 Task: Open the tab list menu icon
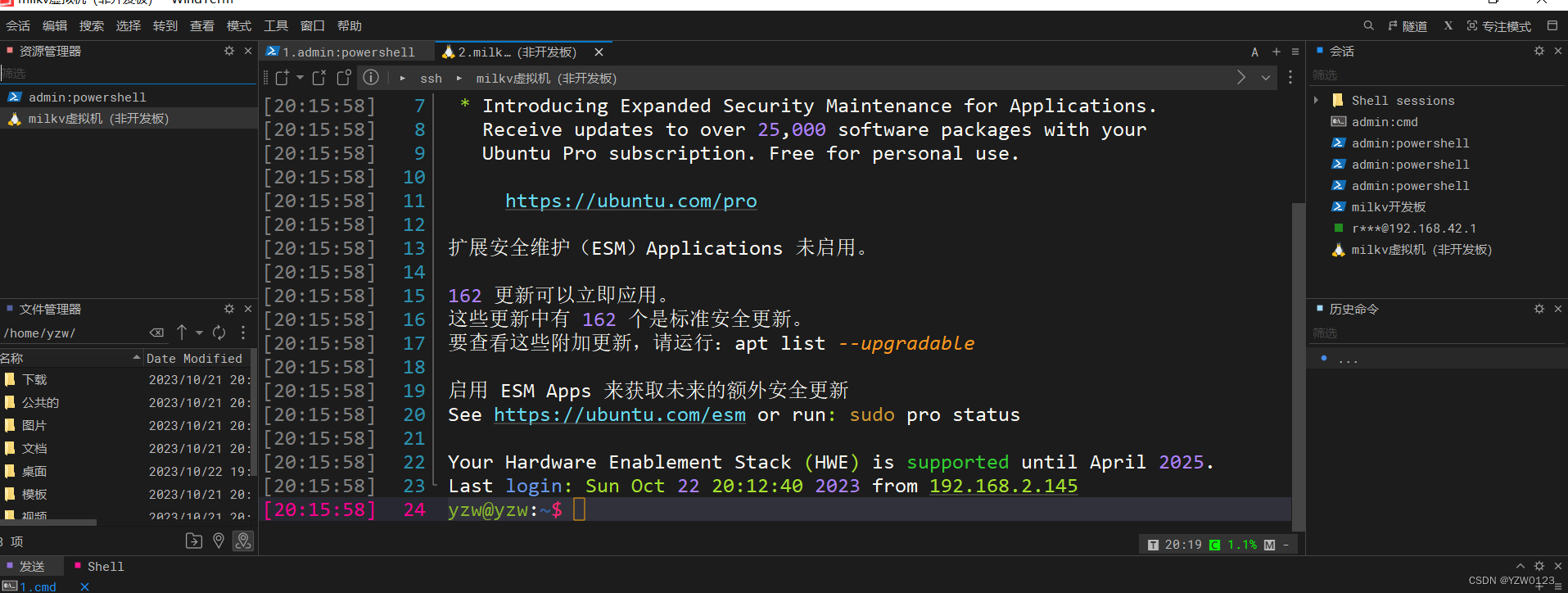coord(1295,52)
